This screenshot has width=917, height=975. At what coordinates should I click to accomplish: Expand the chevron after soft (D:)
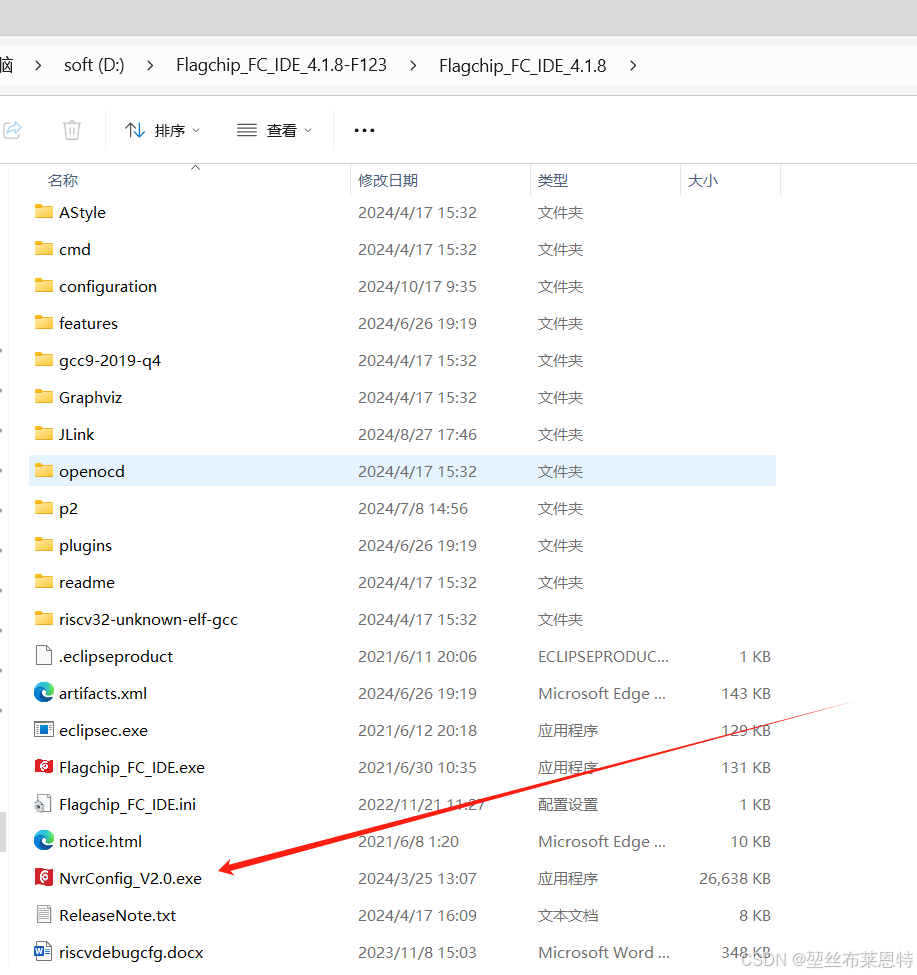[x=150, y=65]
